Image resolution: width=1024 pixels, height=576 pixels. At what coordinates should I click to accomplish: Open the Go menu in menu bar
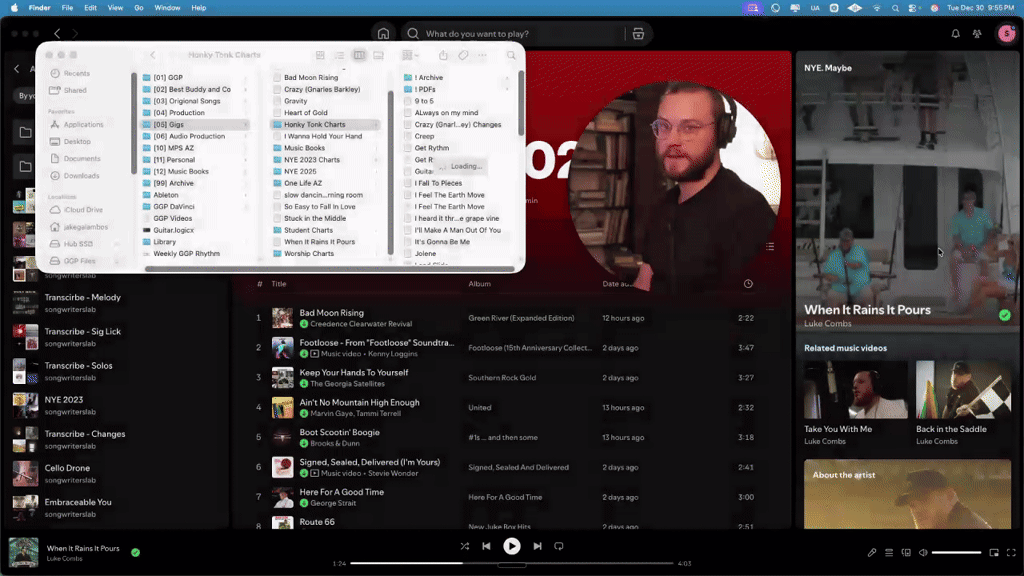click(x=138, y=8)
